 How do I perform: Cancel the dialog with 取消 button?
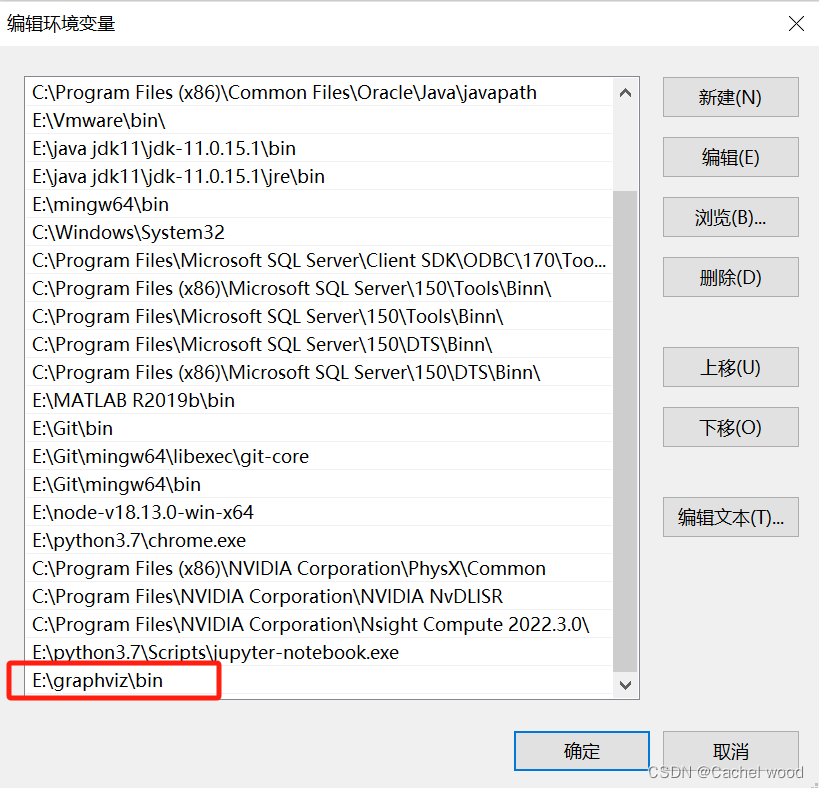730,751
